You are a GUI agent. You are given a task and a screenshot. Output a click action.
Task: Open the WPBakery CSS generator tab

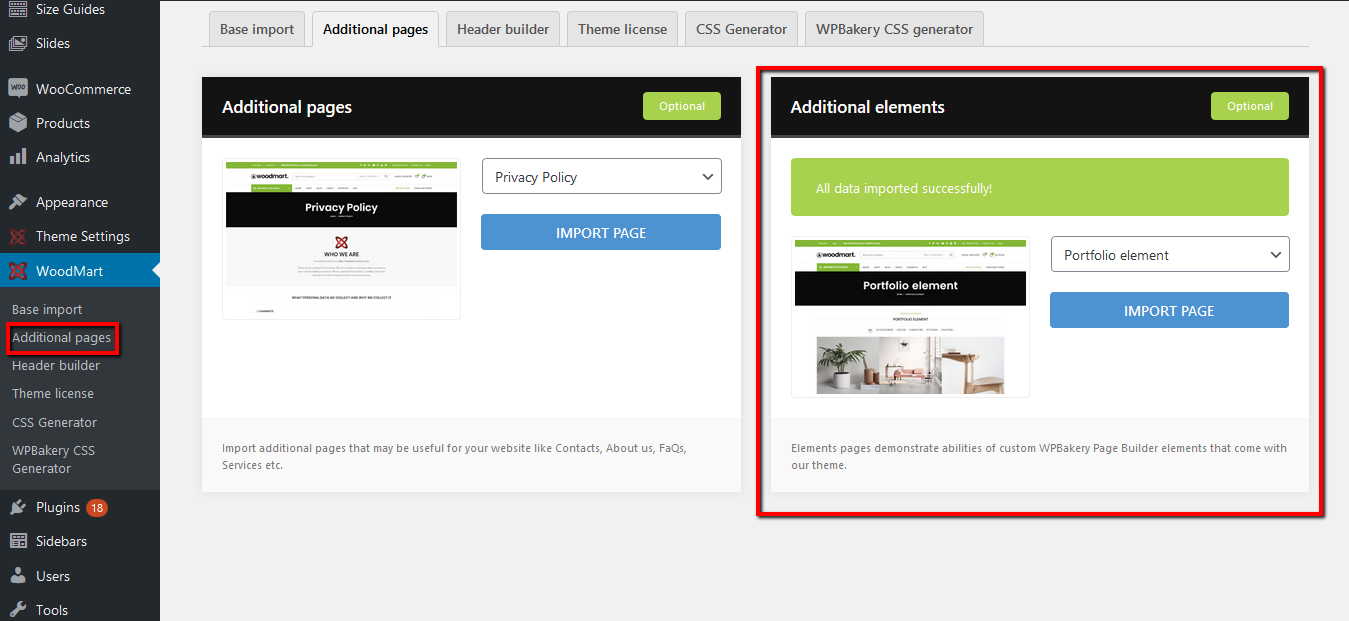point(894,29)
